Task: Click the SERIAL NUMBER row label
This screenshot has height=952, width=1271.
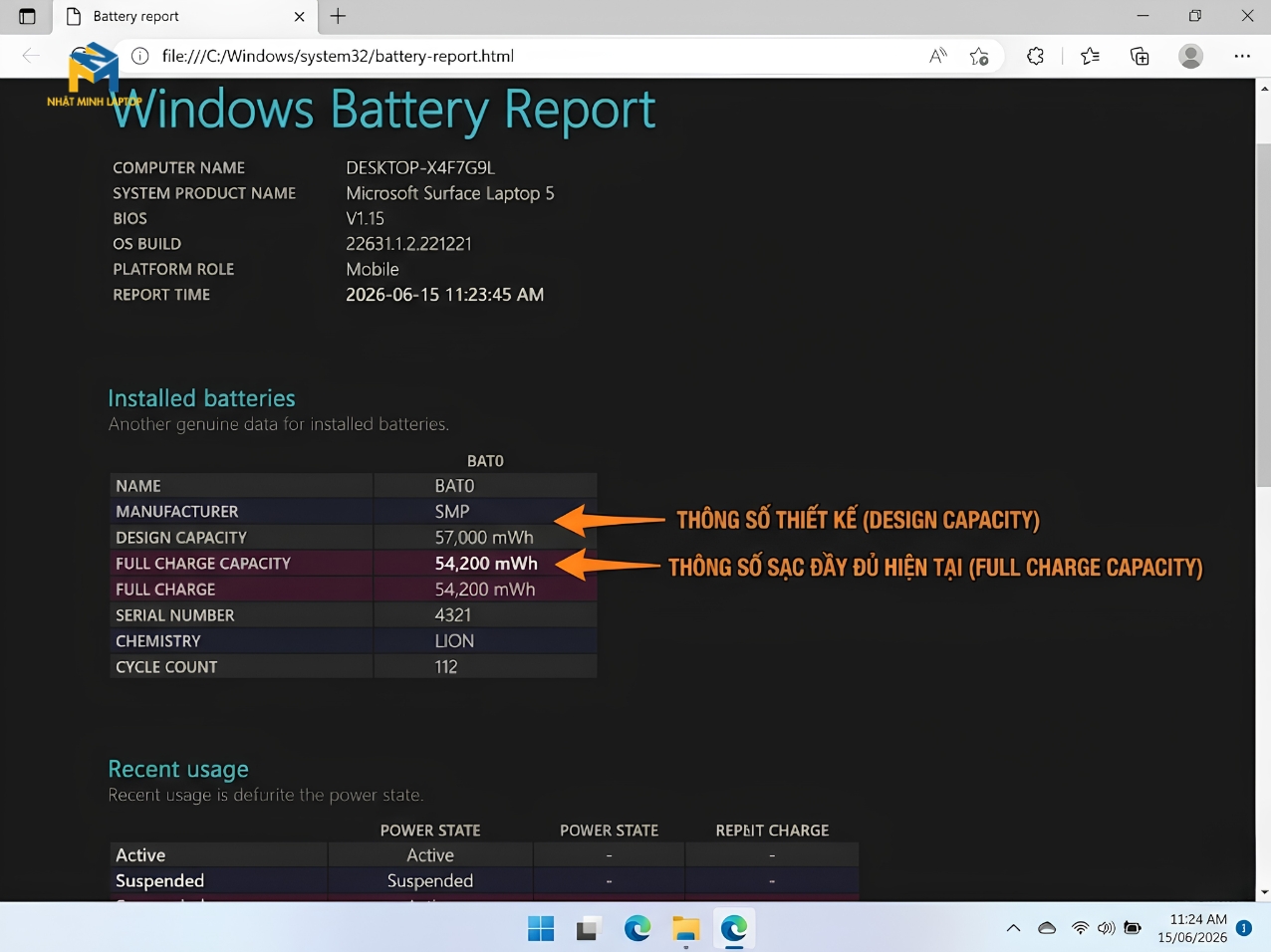Action: [175, 614]
